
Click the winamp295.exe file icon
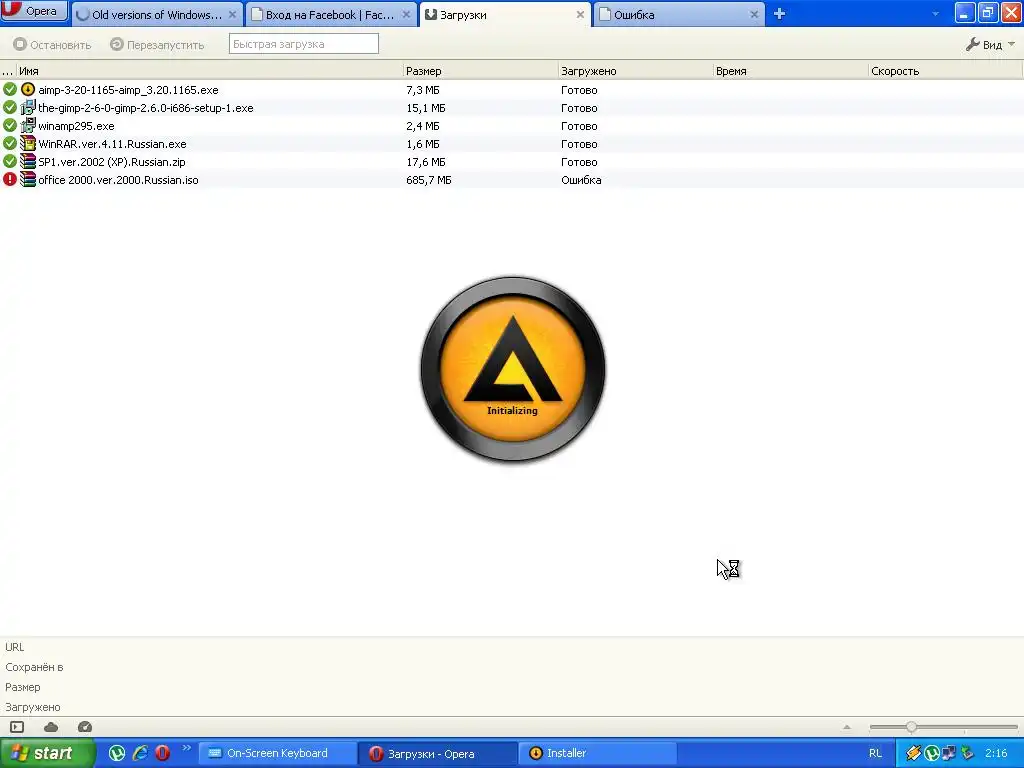27,125
